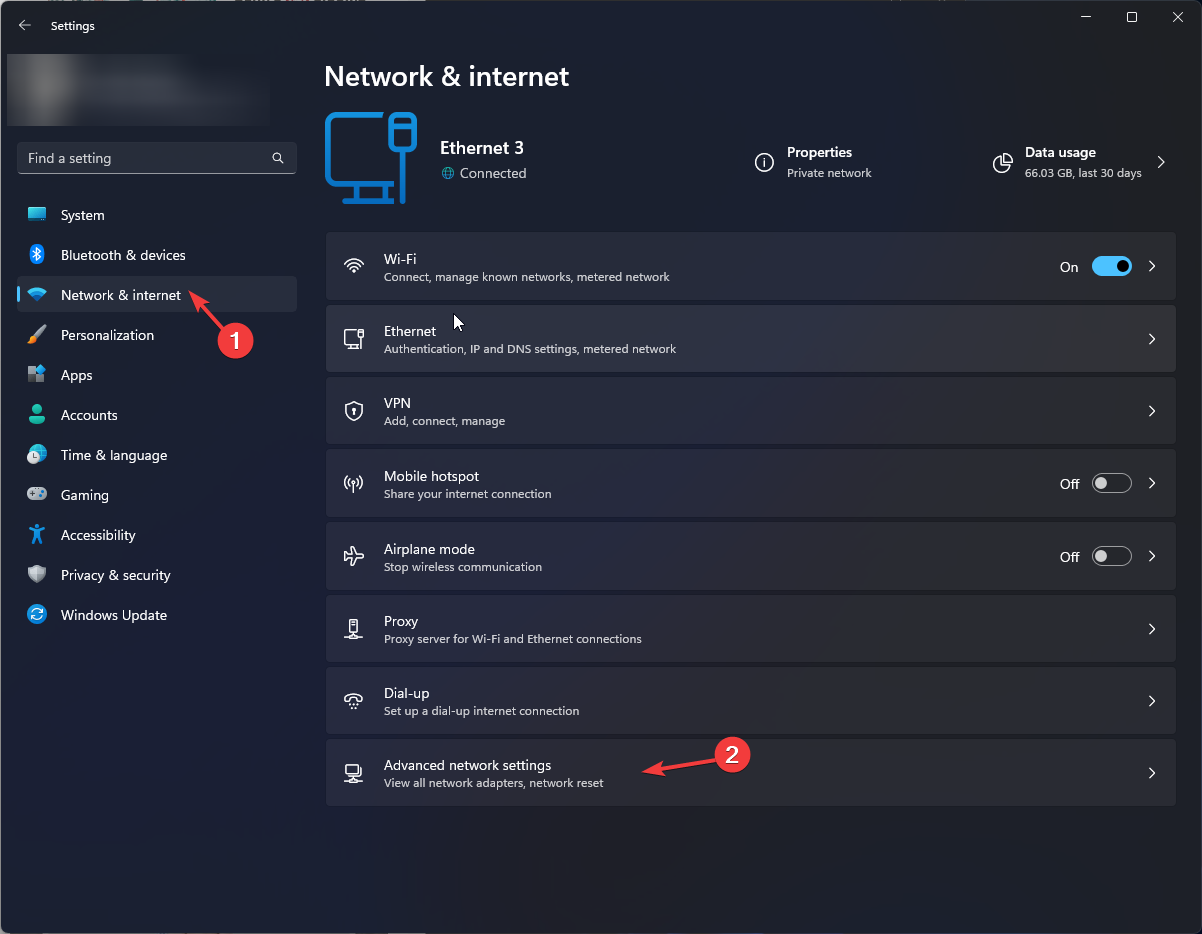Click the Personalization brush icon

click(x=37, y=335)
